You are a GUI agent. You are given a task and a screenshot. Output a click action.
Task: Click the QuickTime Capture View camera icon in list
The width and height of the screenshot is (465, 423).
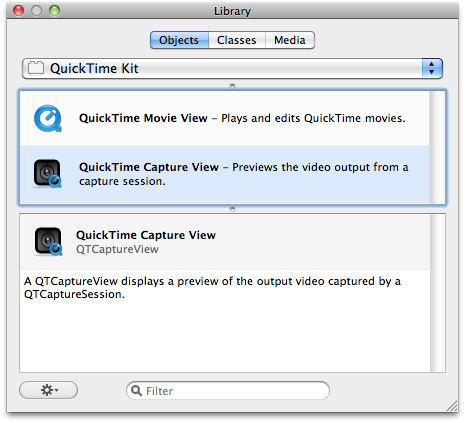[48, 173]
